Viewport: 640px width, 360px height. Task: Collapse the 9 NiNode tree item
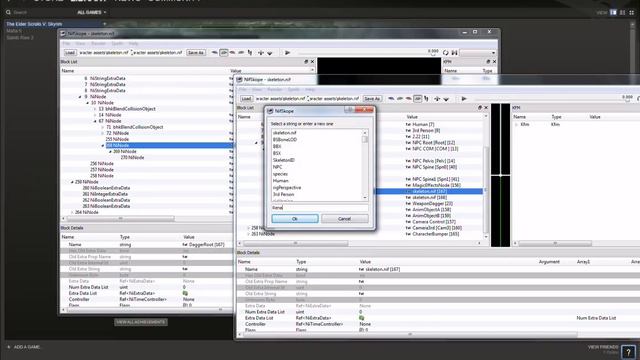(x=80, y=97)
